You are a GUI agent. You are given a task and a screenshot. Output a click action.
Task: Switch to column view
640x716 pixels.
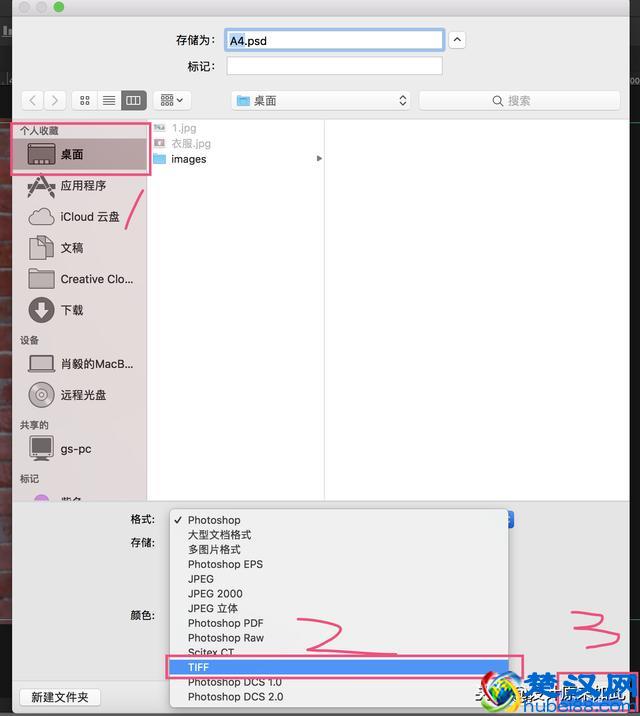(x=133, y=100)
